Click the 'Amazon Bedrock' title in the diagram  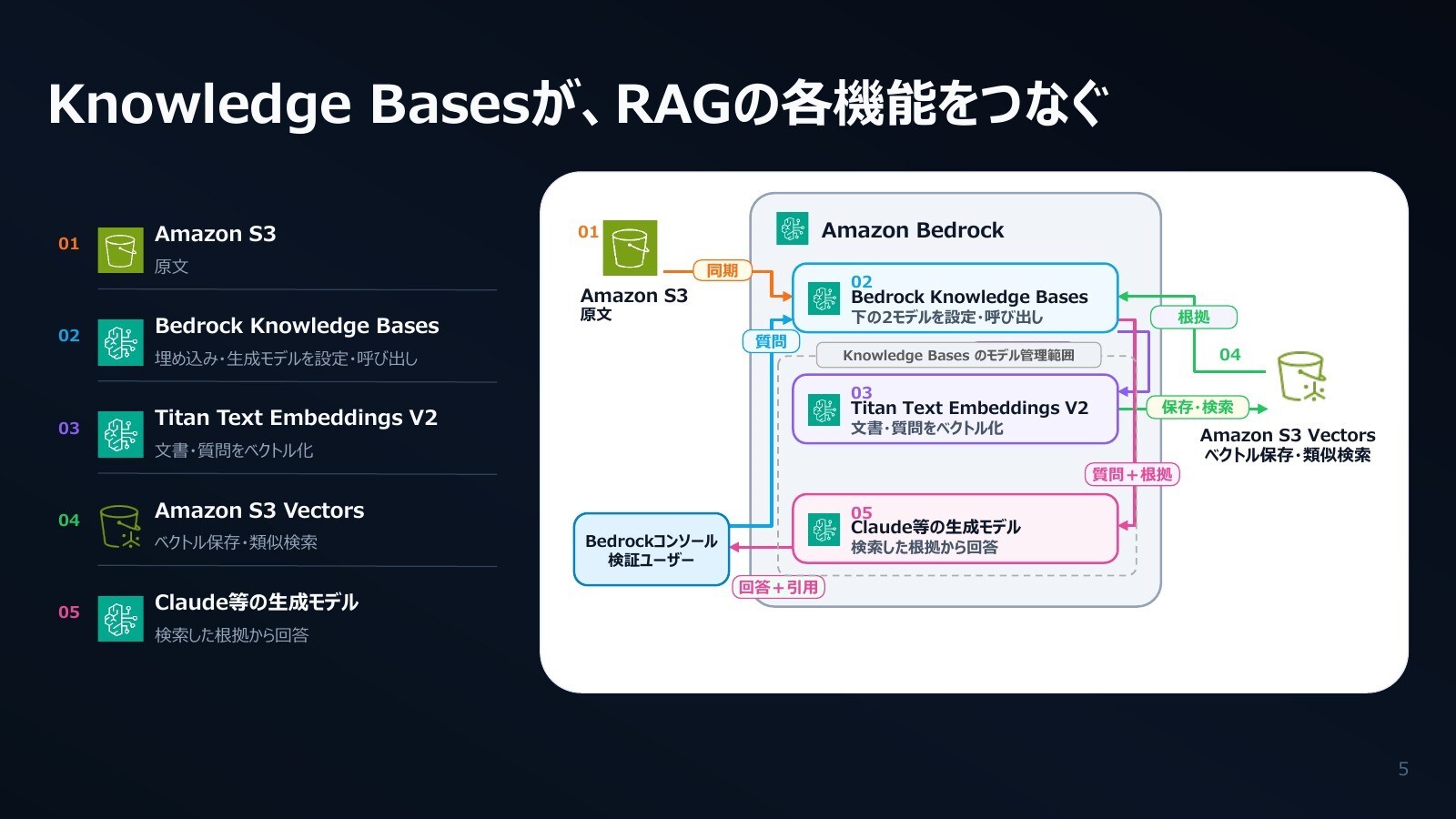[913, 230]
